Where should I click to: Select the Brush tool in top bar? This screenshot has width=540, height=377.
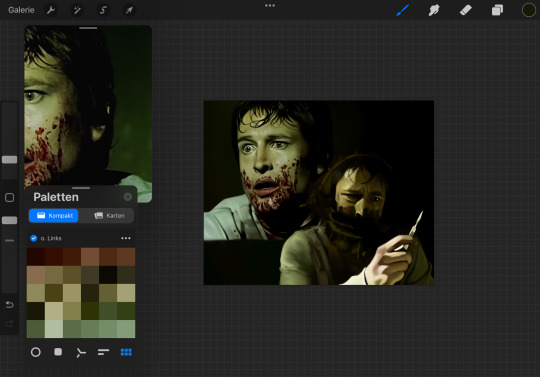402,10
